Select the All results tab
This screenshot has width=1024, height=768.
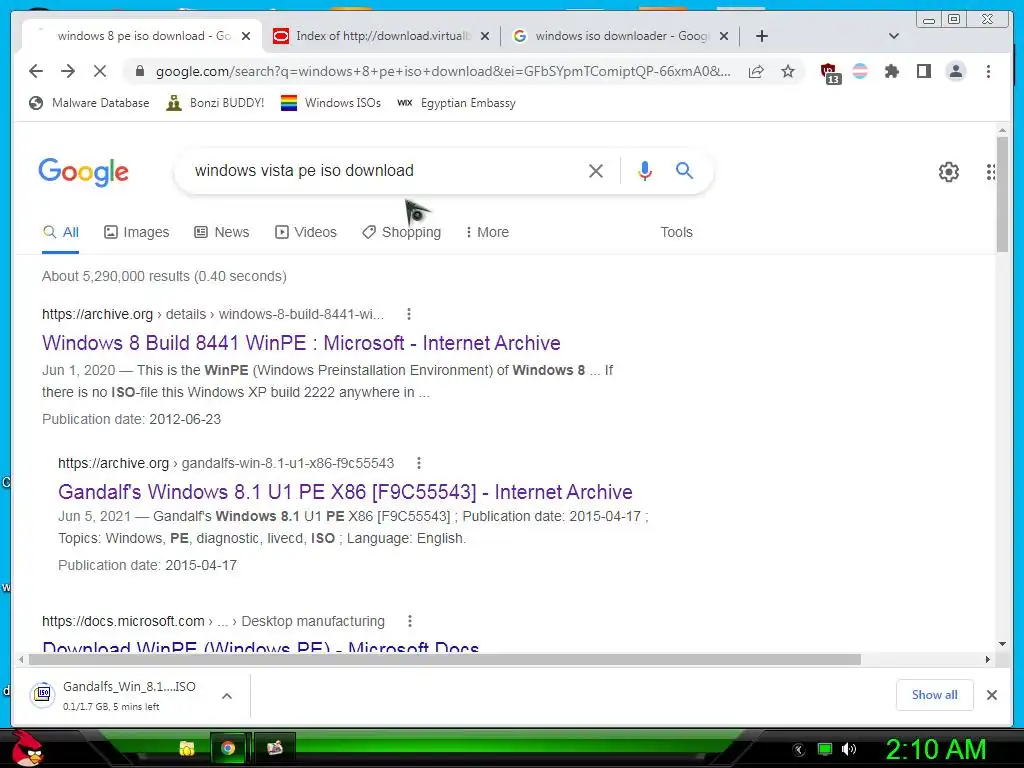(61, 232)
